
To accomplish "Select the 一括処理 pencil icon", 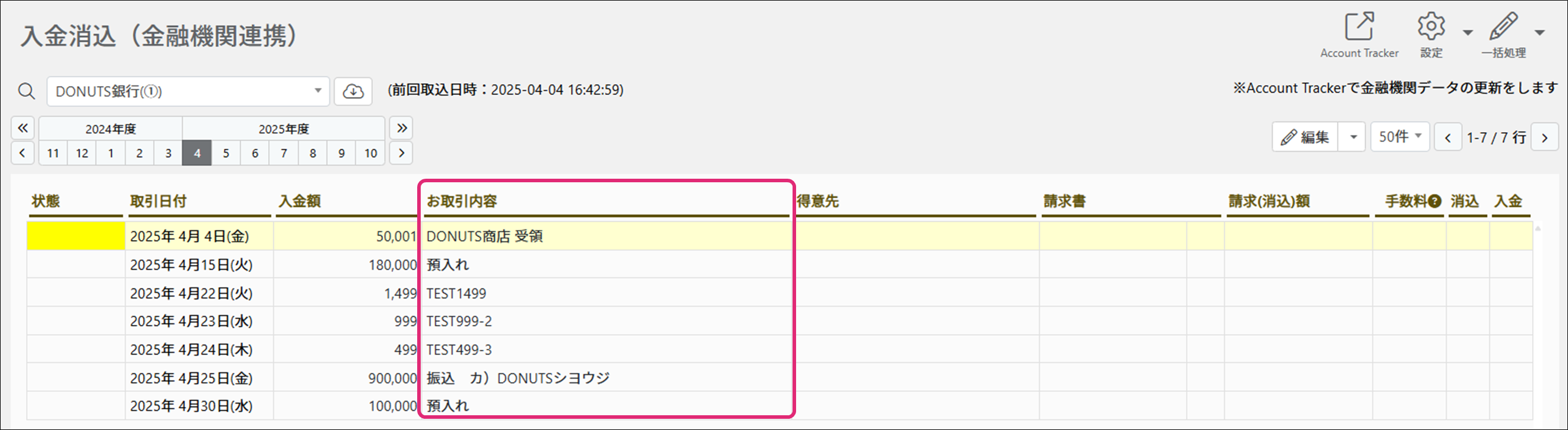I will tap(1504, 26).
